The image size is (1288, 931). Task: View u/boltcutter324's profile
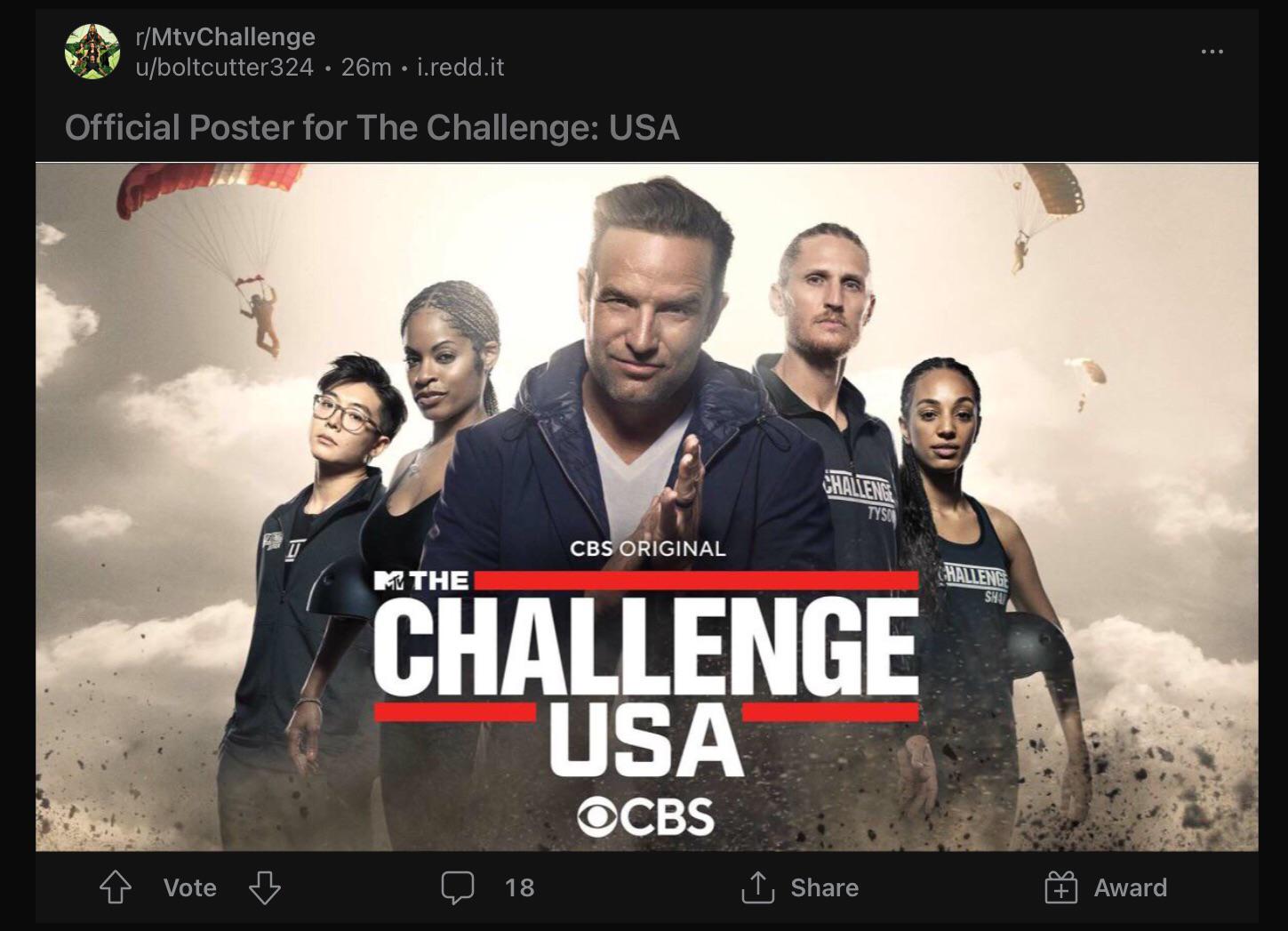[223, 67]
